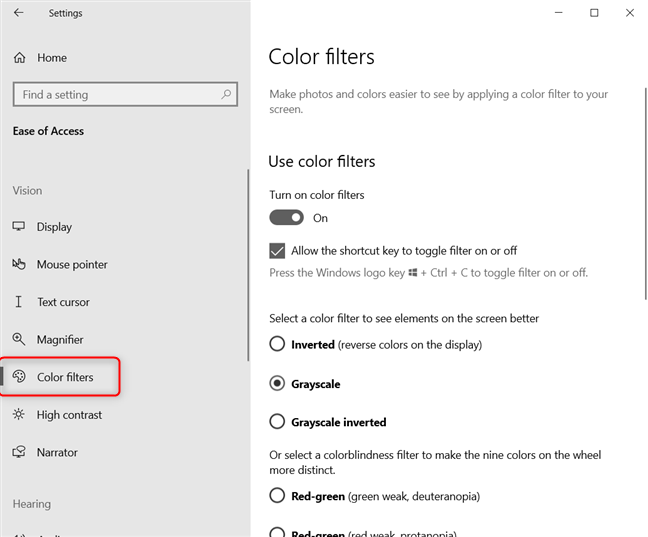Viewport: 648px width, 537px height.
Task: Click the sidebar vertical scrollbar
Action: pyautogui.click(x=247, y=265)
